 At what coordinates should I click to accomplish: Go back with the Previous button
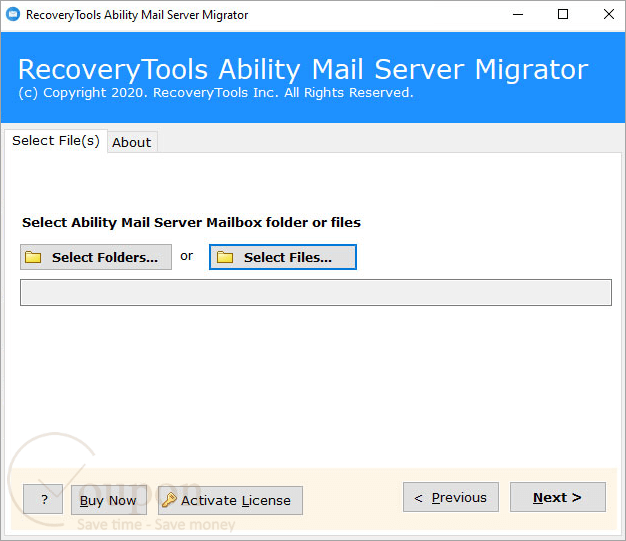pyautogui.click(x=451, y=497)
